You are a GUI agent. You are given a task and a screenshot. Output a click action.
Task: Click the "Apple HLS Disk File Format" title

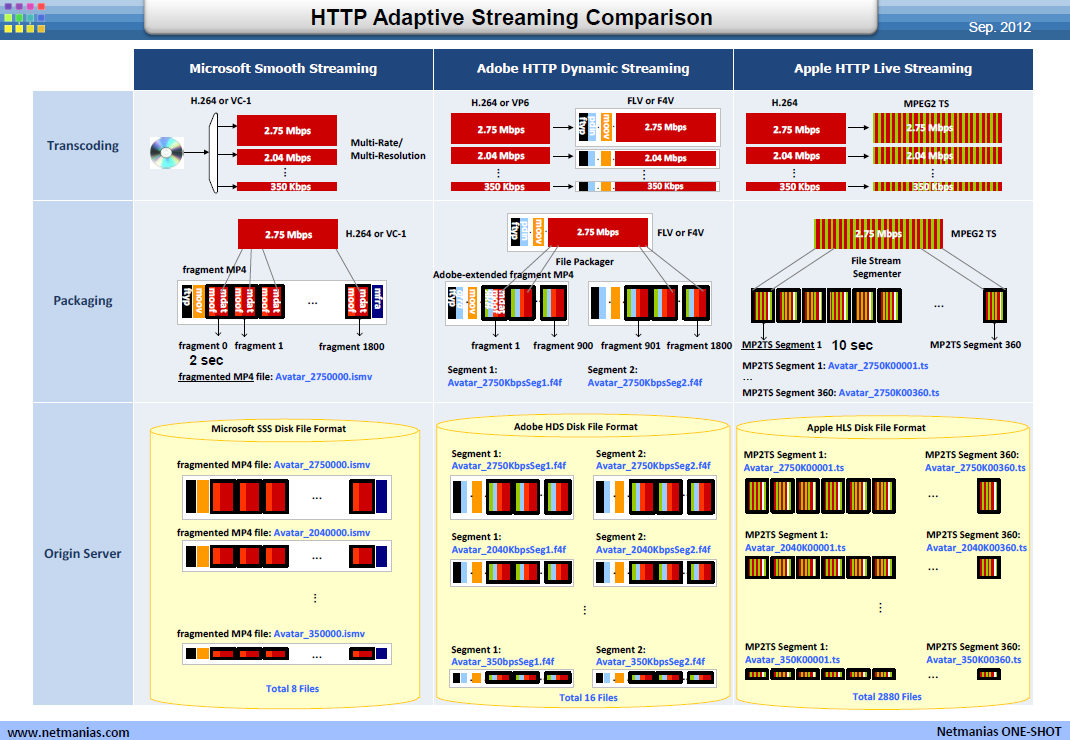coord(866,428)
